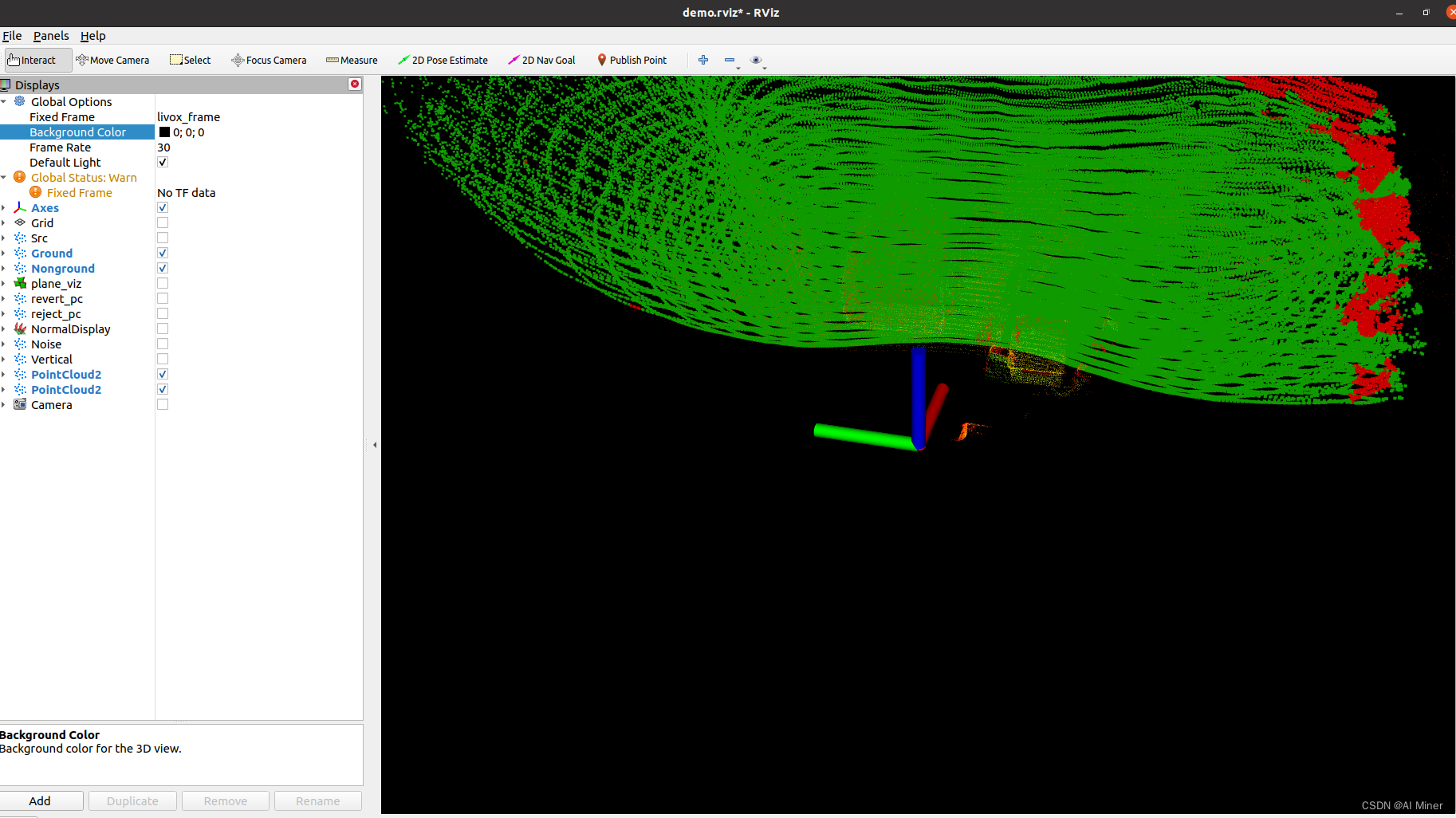The width and height of the screenshot is (1456, 818).
Task: Collapse the Global Status tree
Action: (x=4, y=177)
